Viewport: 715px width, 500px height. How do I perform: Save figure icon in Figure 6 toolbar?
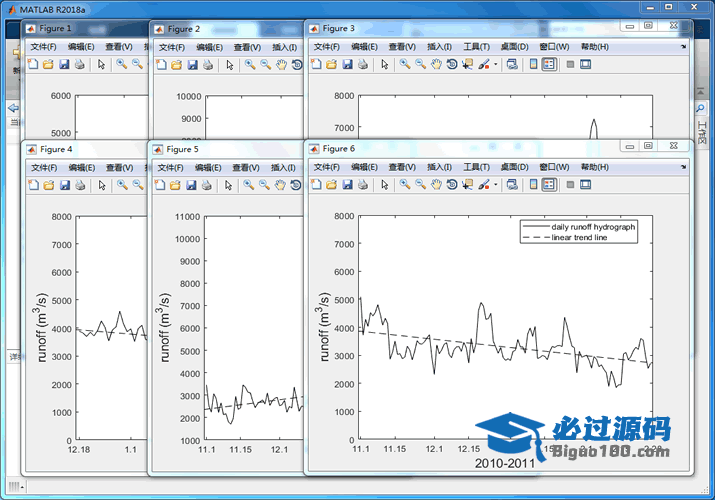click(347, 185)
